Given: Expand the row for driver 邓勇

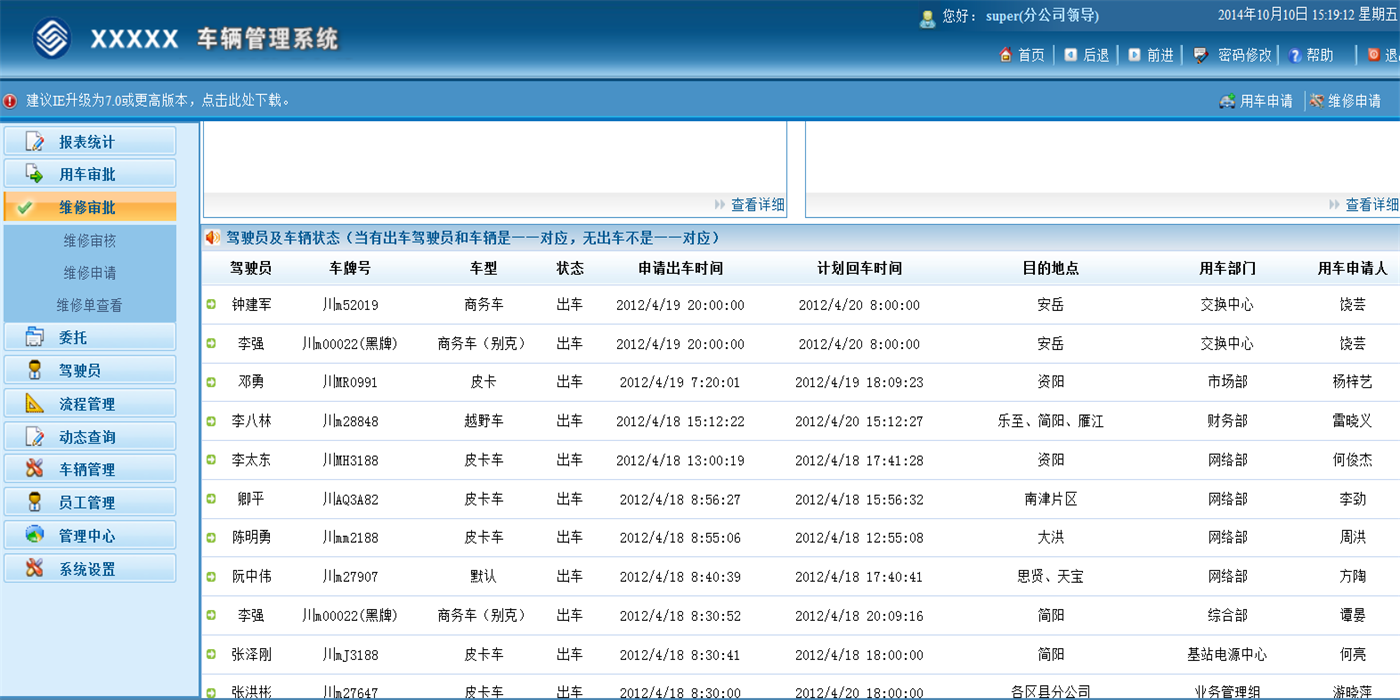Looking at the screenshot, I should click(211, 382).
